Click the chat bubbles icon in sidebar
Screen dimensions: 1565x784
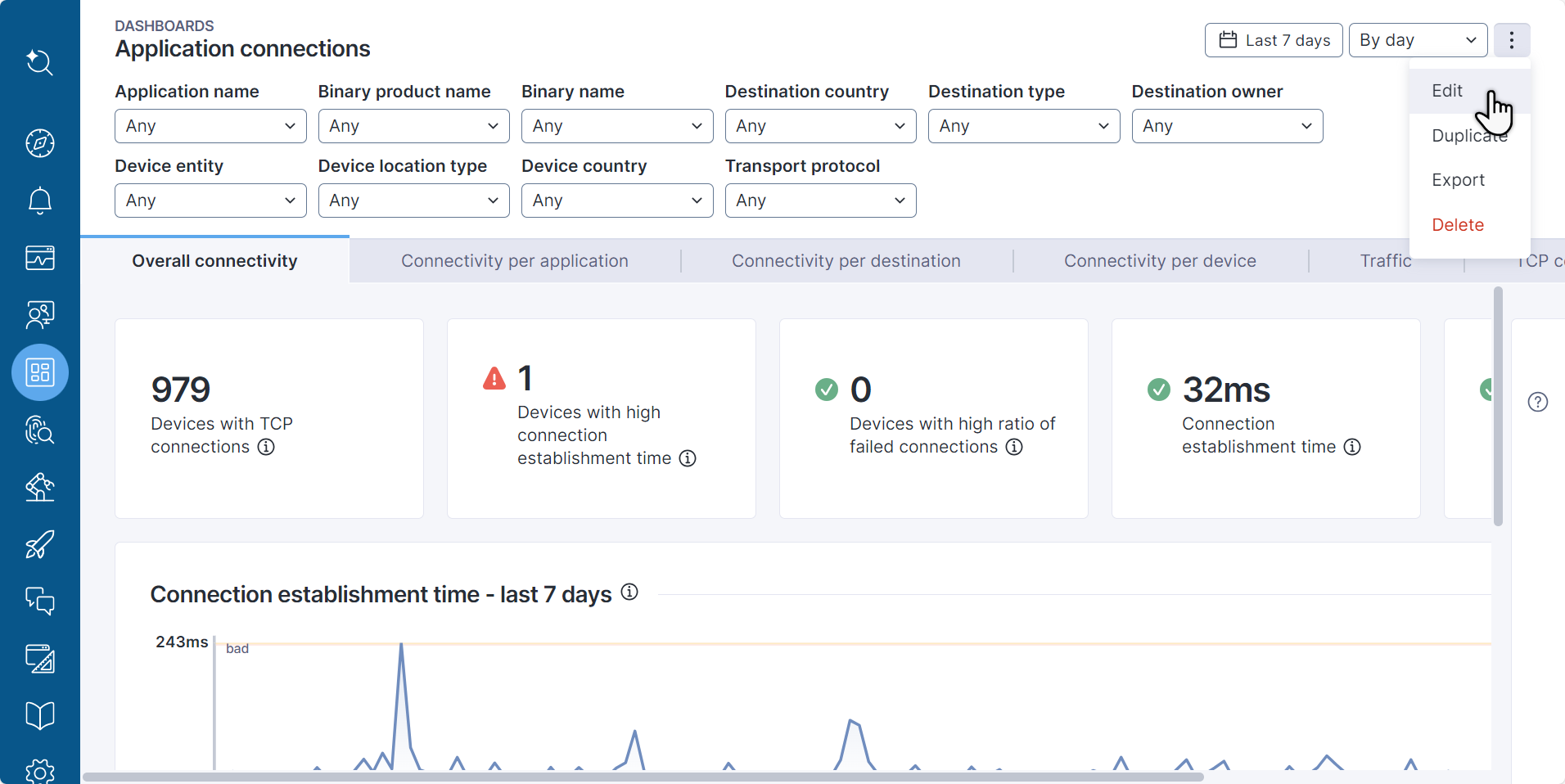point(39,602)
